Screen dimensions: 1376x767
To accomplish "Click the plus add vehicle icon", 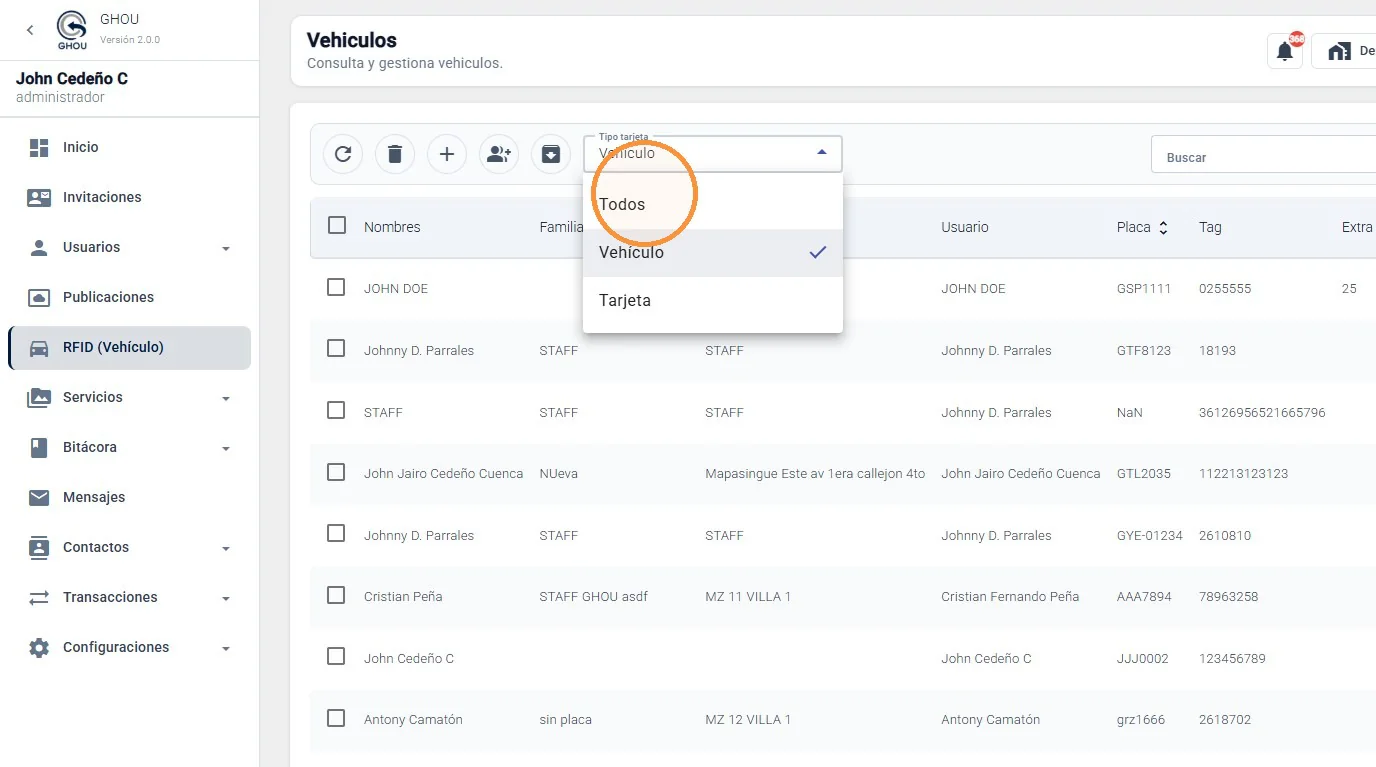I will click(x=447, y=154).
